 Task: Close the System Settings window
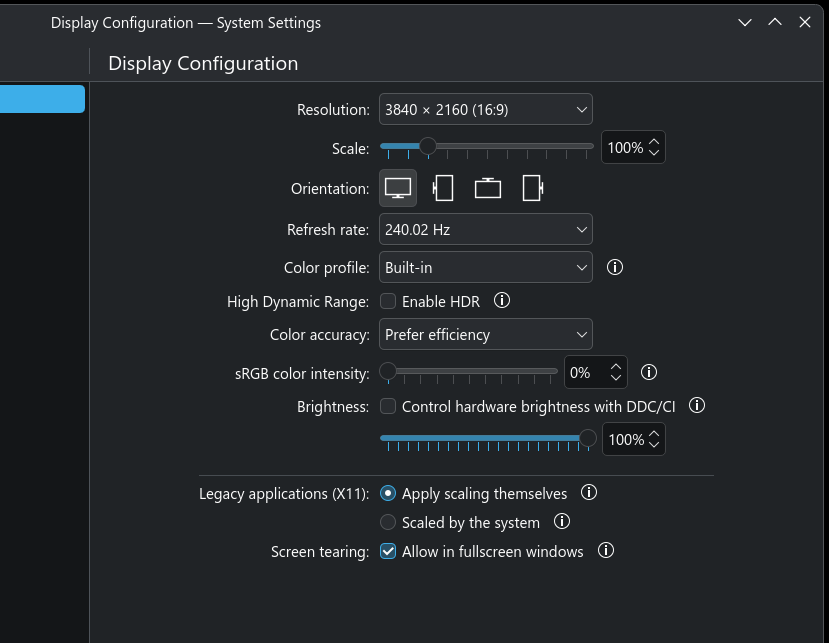click(x=805, y=23)
